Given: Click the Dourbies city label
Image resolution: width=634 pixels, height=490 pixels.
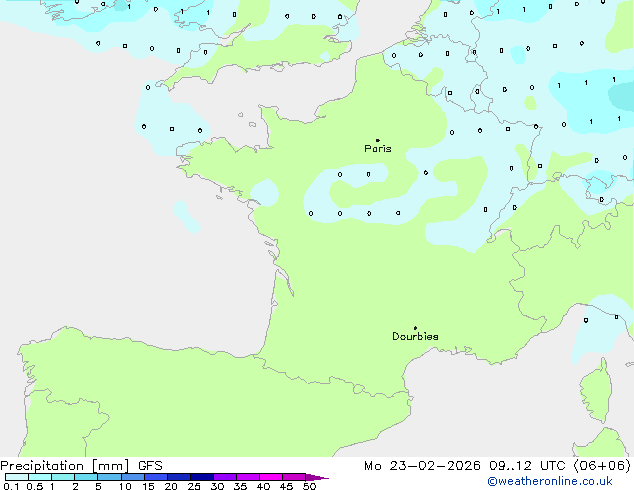Looking at the screenshot, I should tap(415, 336).
